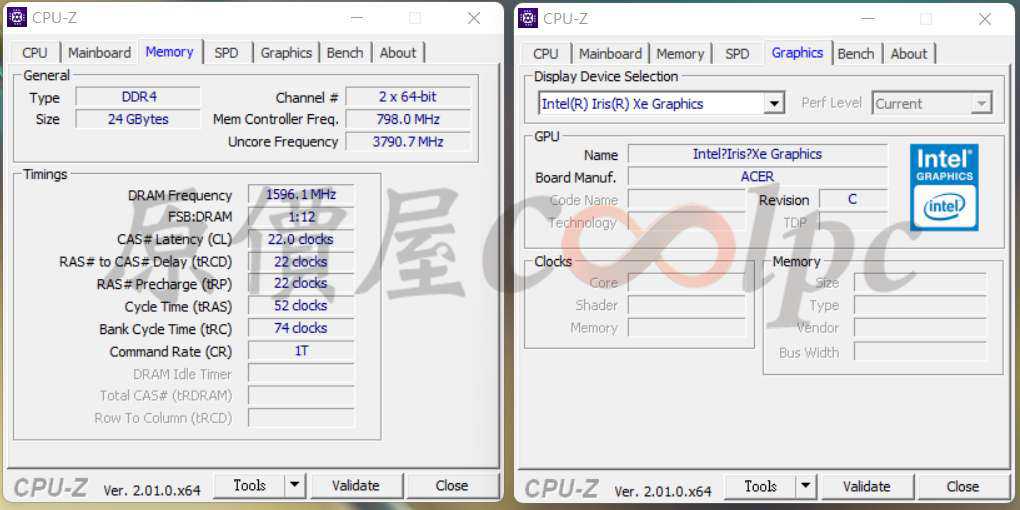This screenshot has width=1020, height=510.
Task: Close left CPU-Z window via title bar X
Action: [474, 18]
